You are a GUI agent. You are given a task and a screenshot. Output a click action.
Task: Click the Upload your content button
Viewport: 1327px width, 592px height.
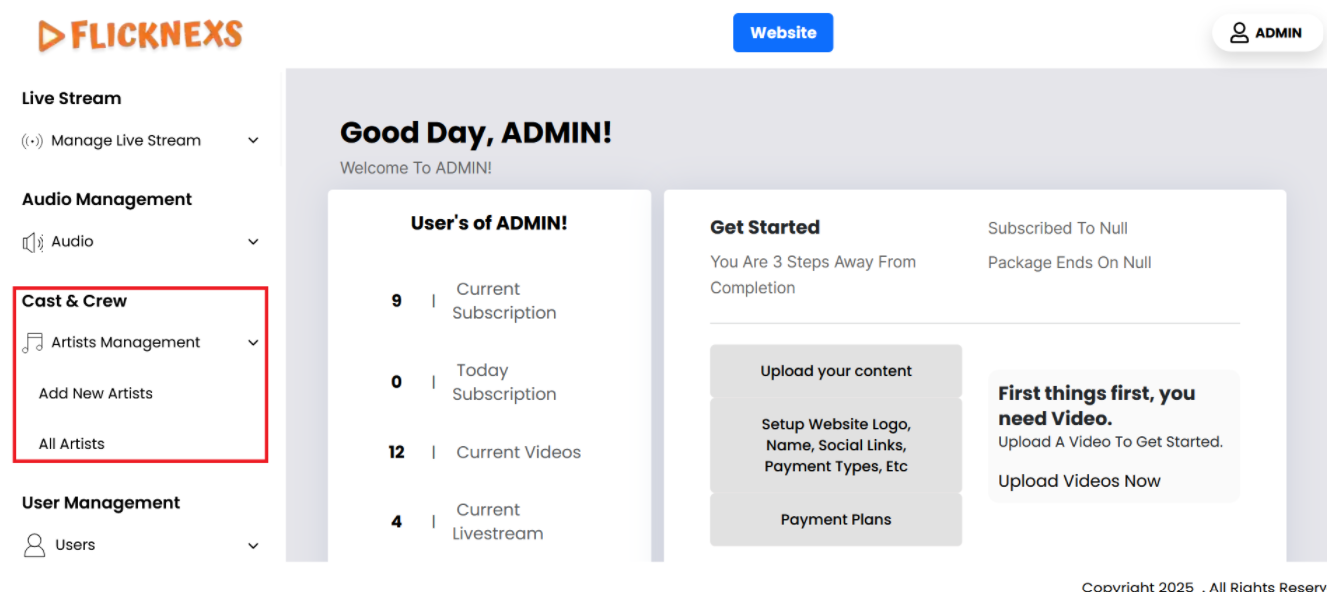836,371
